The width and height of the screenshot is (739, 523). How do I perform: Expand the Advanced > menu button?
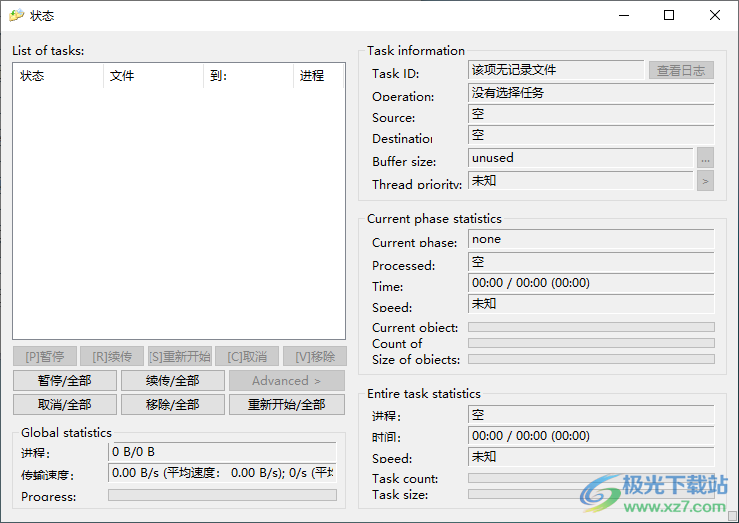[x=287, y=380]
